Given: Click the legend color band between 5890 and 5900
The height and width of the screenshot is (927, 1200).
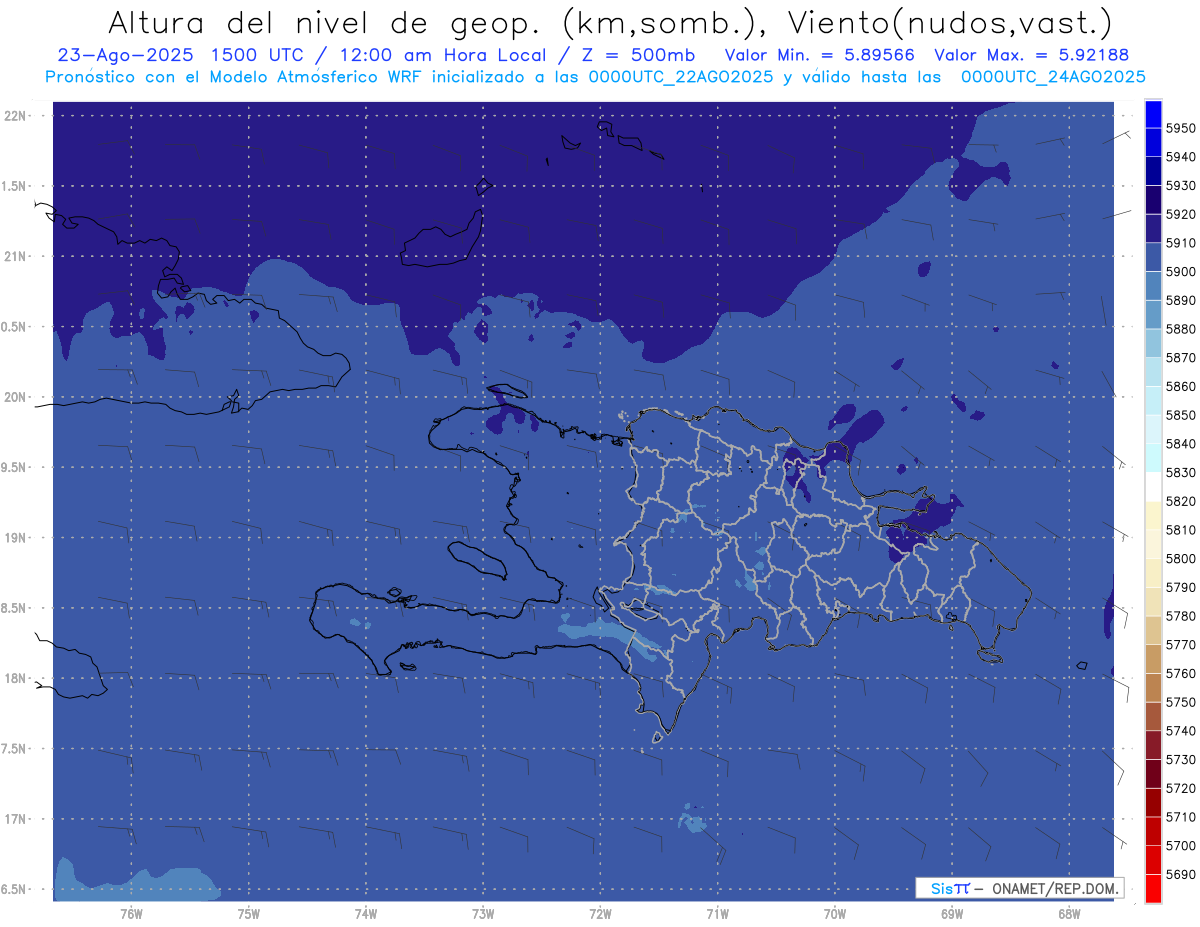Looking at the screenshot, I should pos(1153,286).
